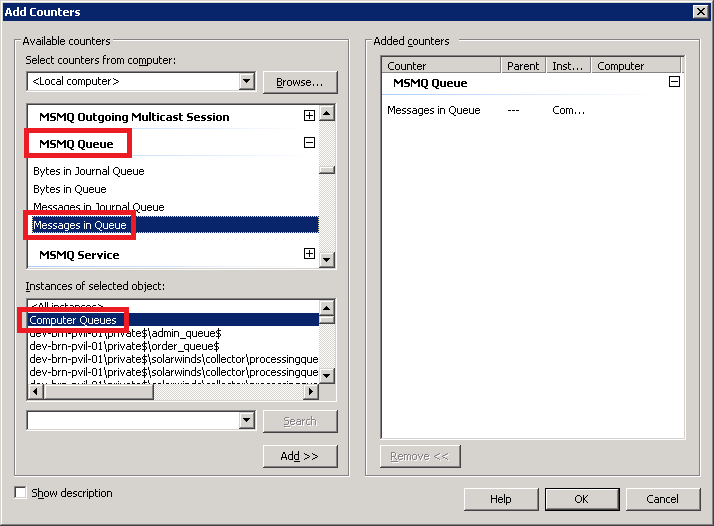This screenshot has height=526, width=714.
Task: Click the Search button
Action: [x=300, y=421]
